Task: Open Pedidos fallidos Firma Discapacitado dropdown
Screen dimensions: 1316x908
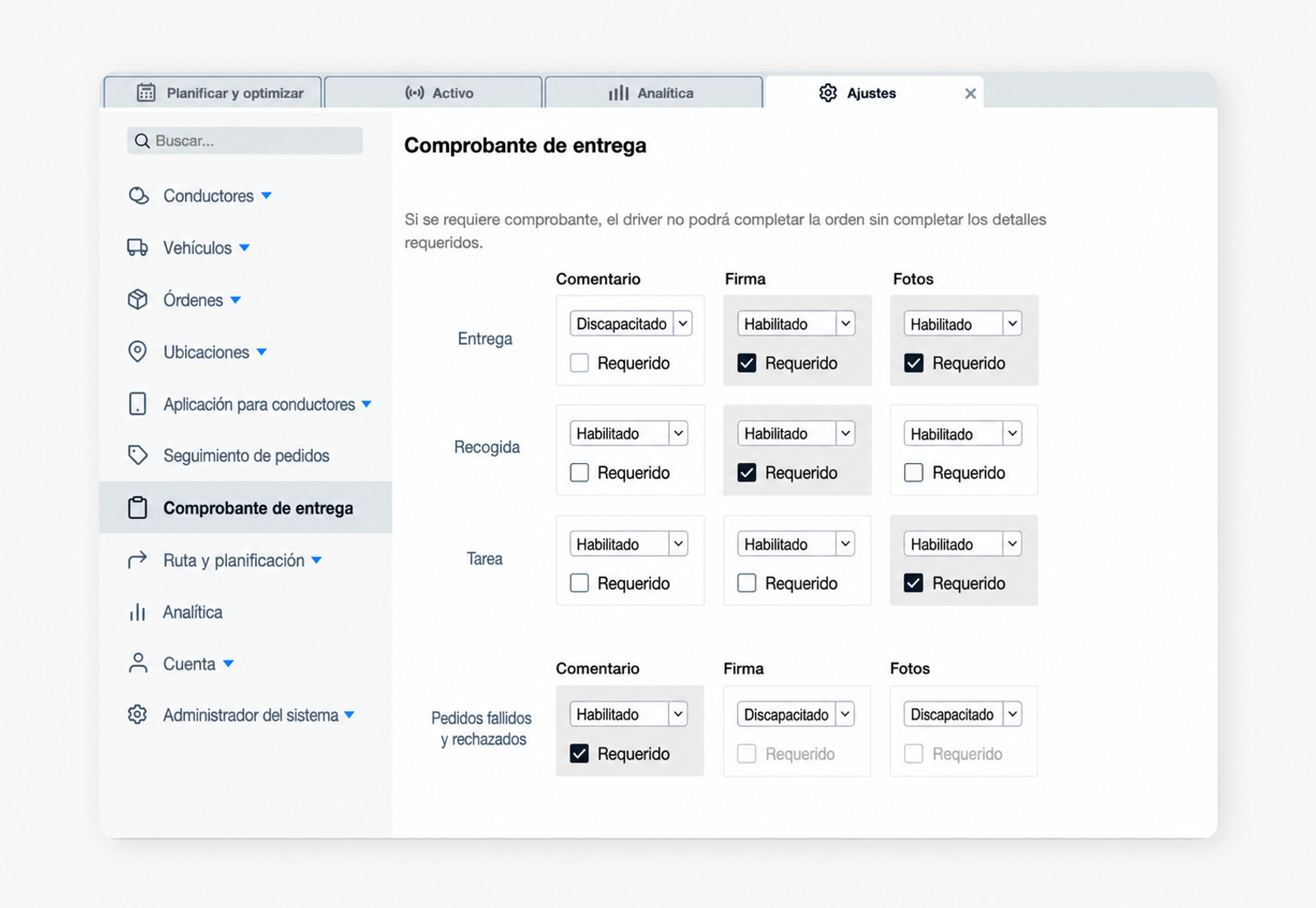Action: (796, 714)
